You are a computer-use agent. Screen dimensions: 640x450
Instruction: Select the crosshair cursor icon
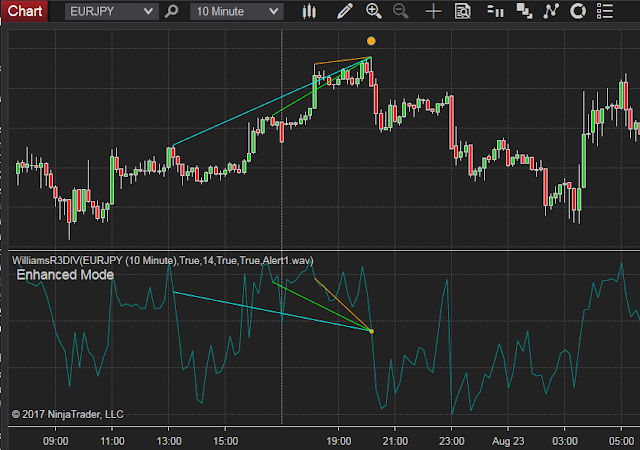coord(433,11)
